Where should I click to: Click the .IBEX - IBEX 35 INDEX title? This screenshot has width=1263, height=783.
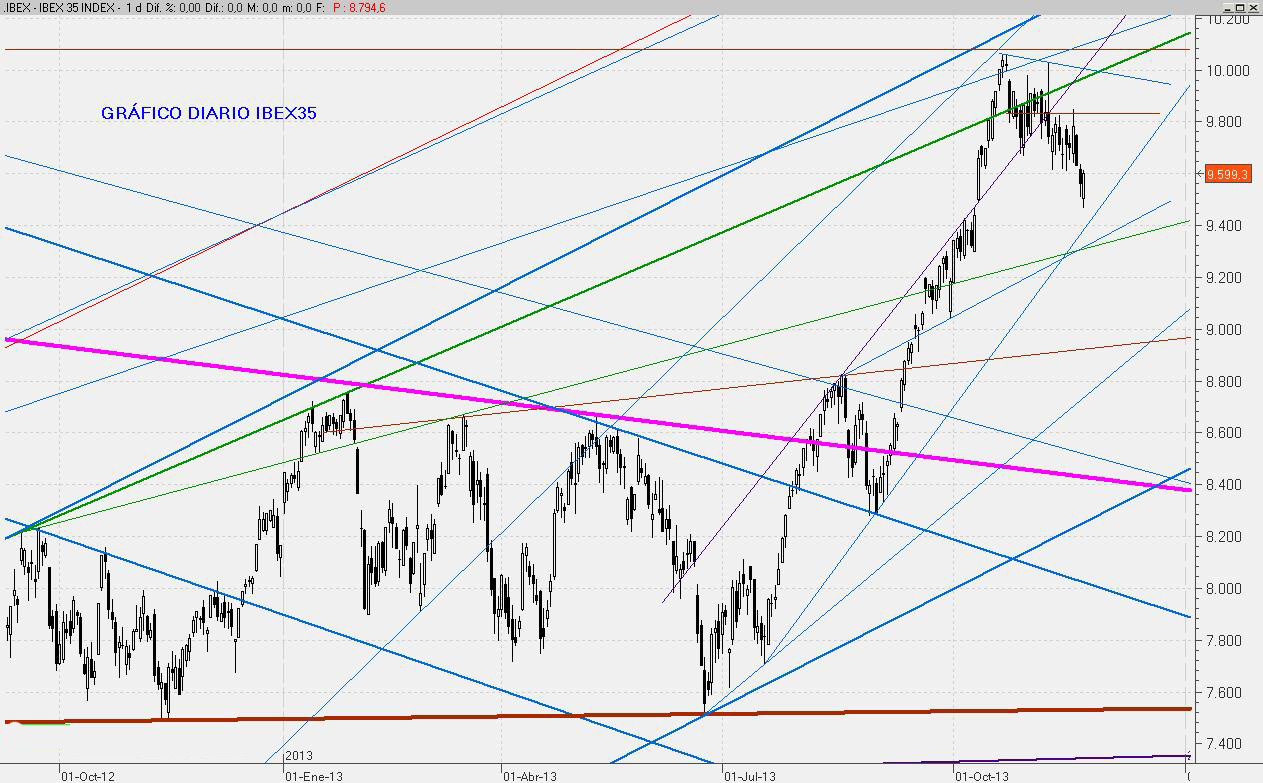[58, 7]
